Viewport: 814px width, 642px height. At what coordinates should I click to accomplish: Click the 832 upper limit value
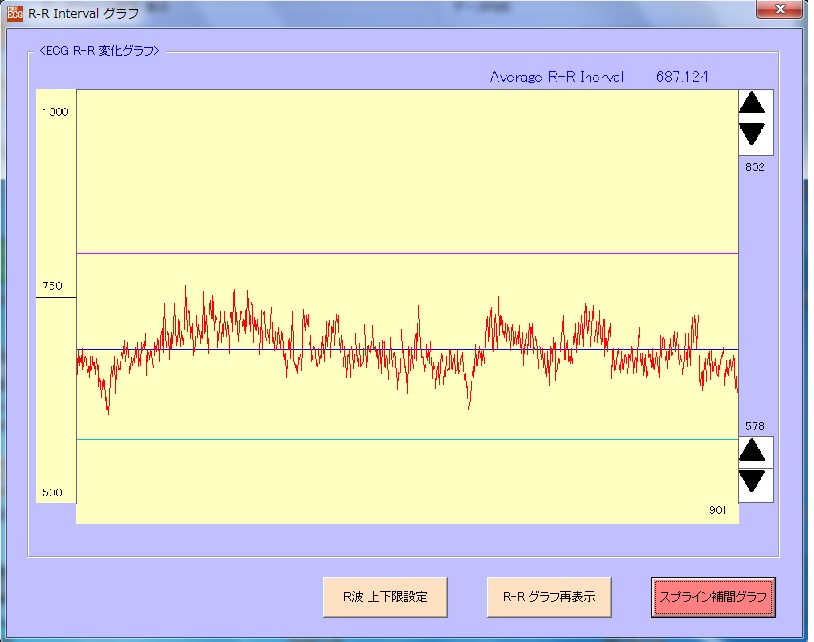coord(754,167)
